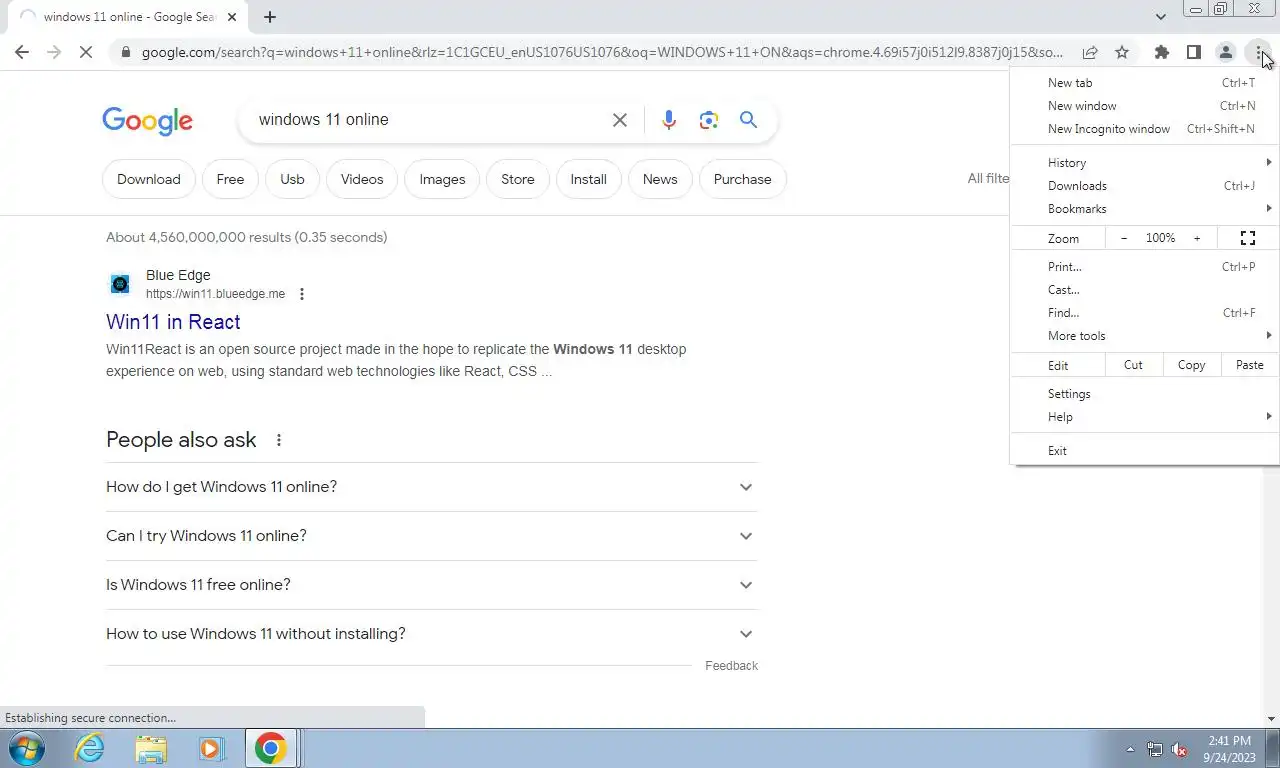Click Chrome icon in taskbar
Viewport: 1280px width, 768px height.
click(x=270, y=748)
